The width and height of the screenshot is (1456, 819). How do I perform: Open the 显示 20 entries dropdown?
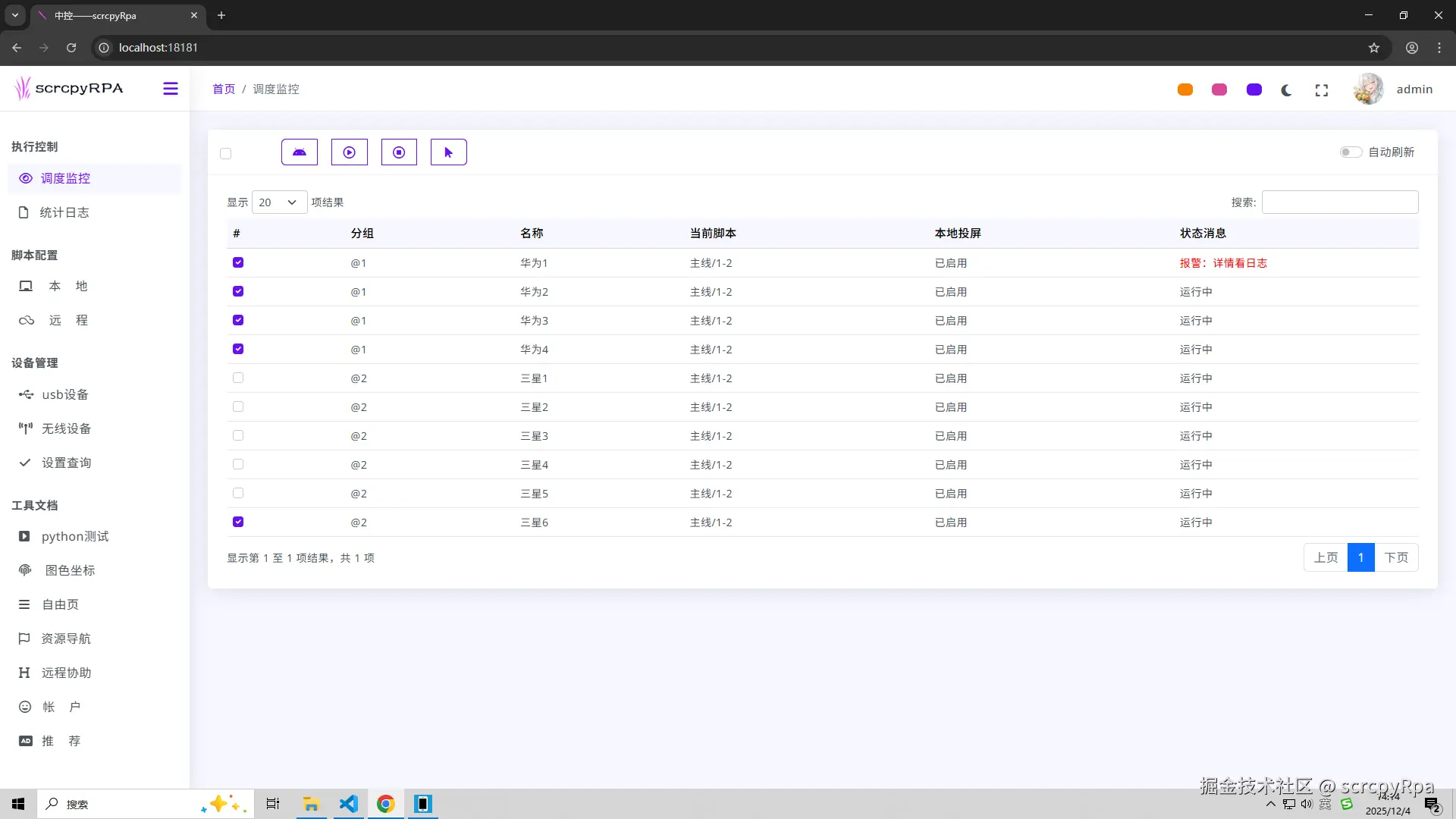tap(279, 202)
